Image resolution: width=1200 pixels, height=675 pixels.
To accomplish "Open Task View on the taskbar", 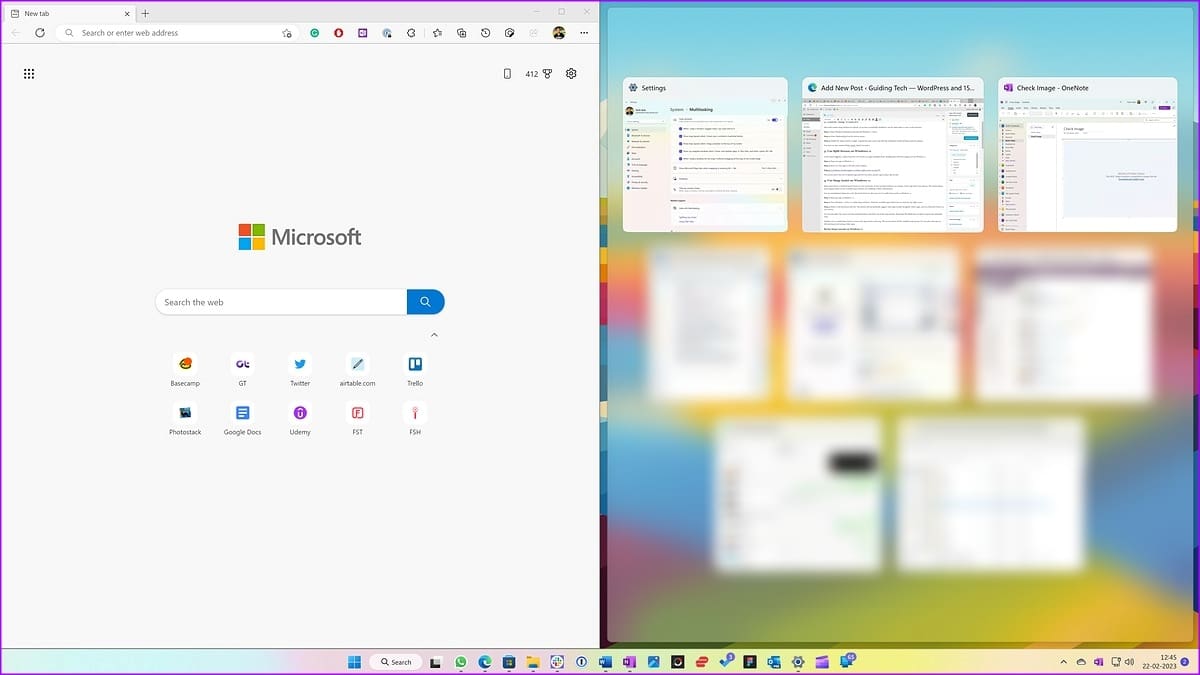I will tap(435, 662).
